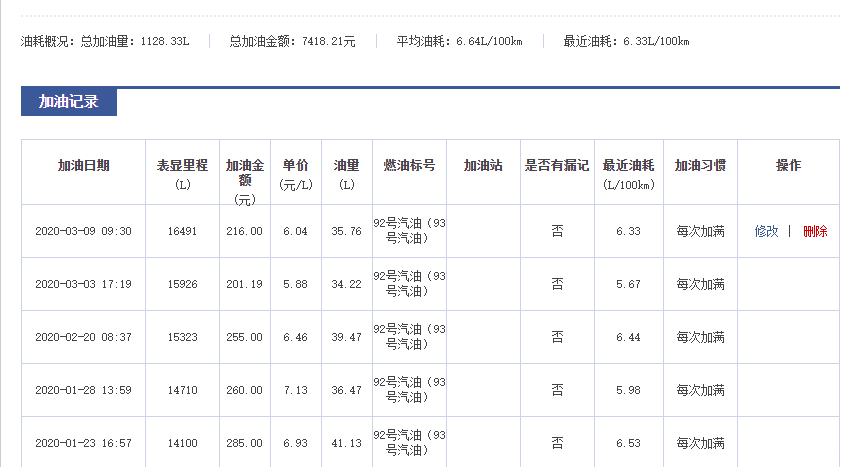The height and width of the screenshot is (467, 841).
Task: Click the 修改 link in the first row
Action: click(766, 231)
